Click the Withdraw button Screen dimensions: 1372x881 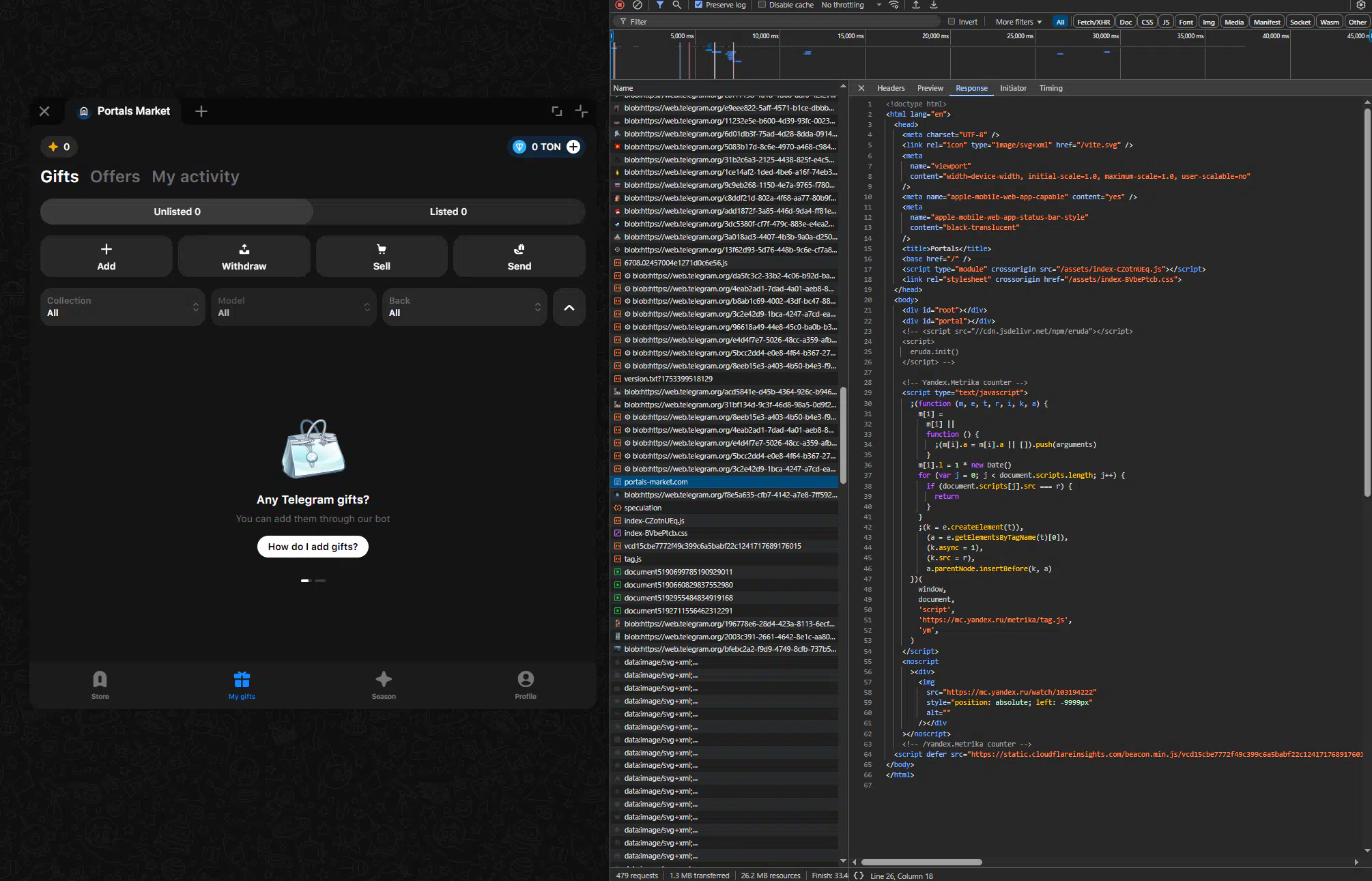pos(244,257)
